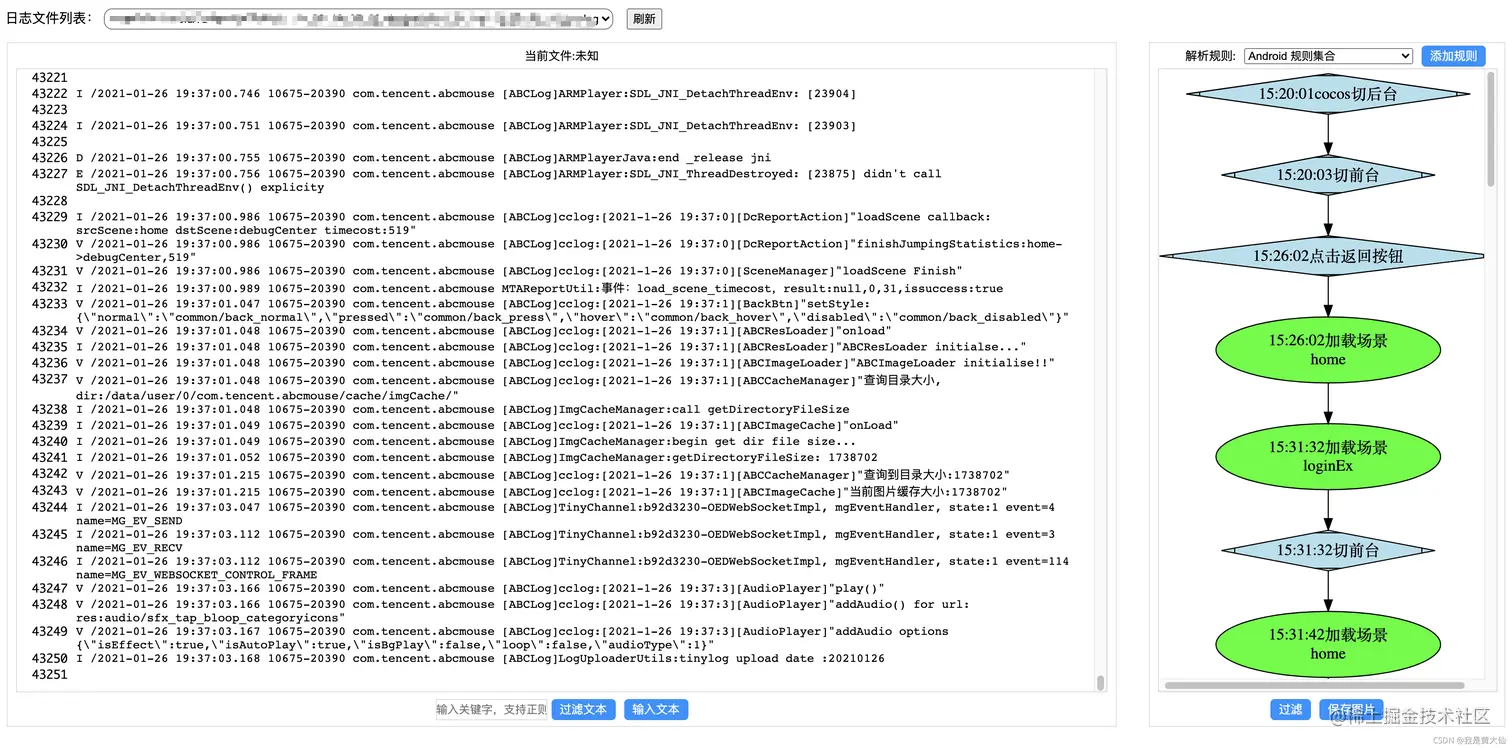Click log line 43242 查询到目录大小:1738702
This screenshot has height=748, width=1512.
coord(543,475)
